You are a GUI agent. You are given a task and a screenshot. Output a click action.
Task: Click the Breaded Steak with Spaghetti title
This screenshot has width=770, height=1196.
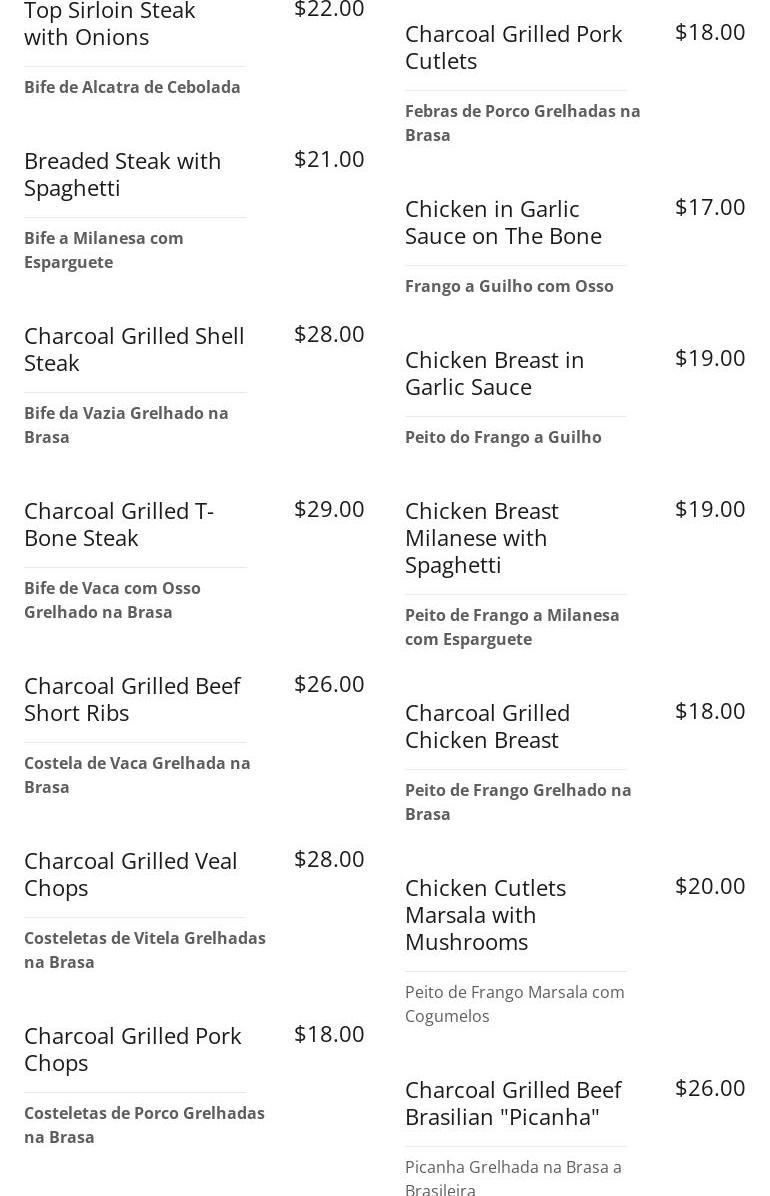coord(122,174)
